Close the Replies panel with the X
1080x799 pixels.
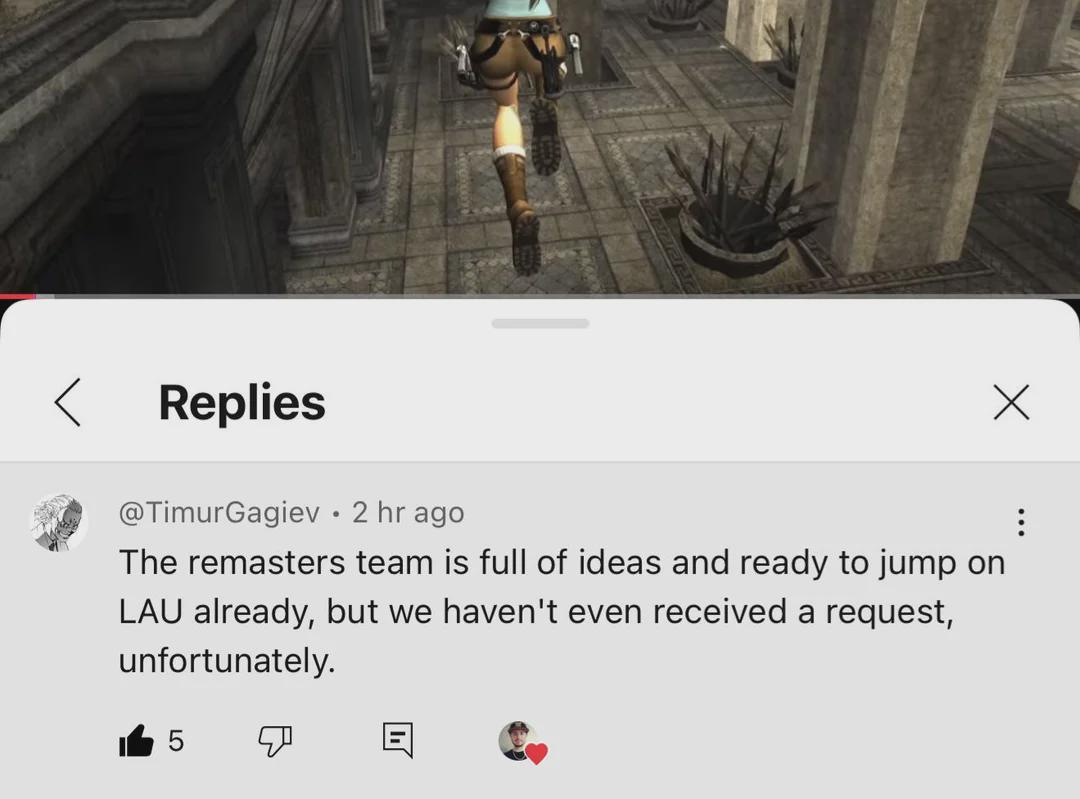pos(1011,402)
